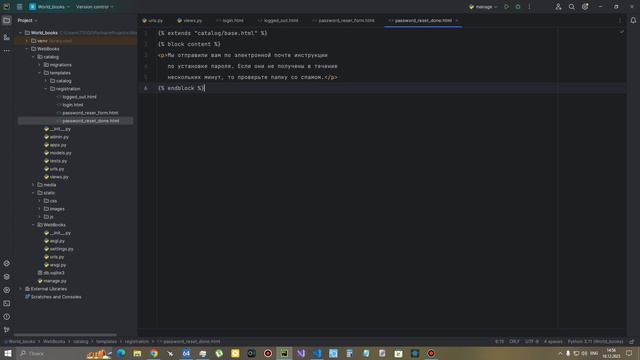
Task: Open Windows Start menu
Action: click(x=8, y=353)
